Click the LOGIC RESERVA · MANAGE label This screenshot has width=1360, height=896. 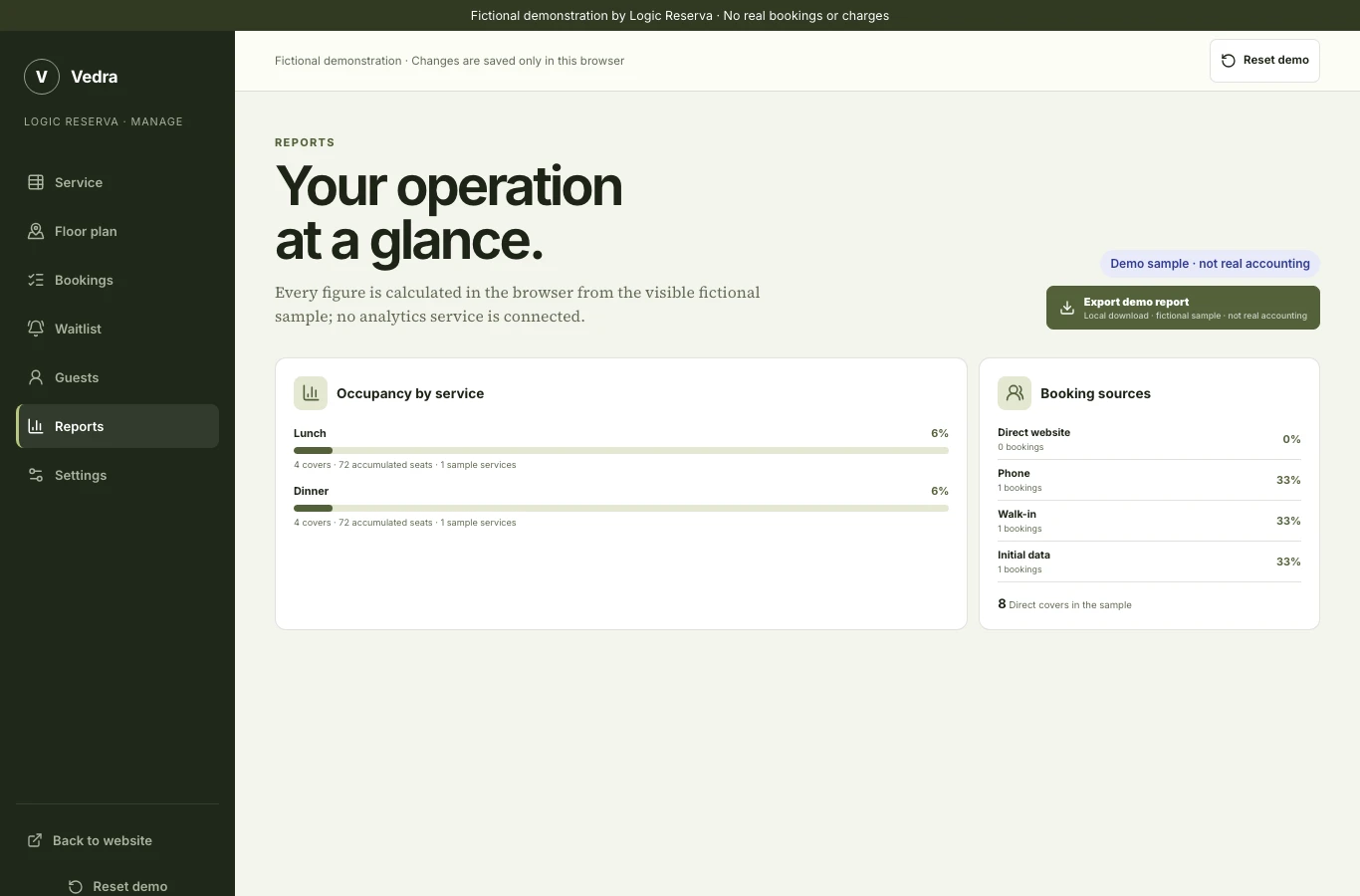[x=104, y=121]
